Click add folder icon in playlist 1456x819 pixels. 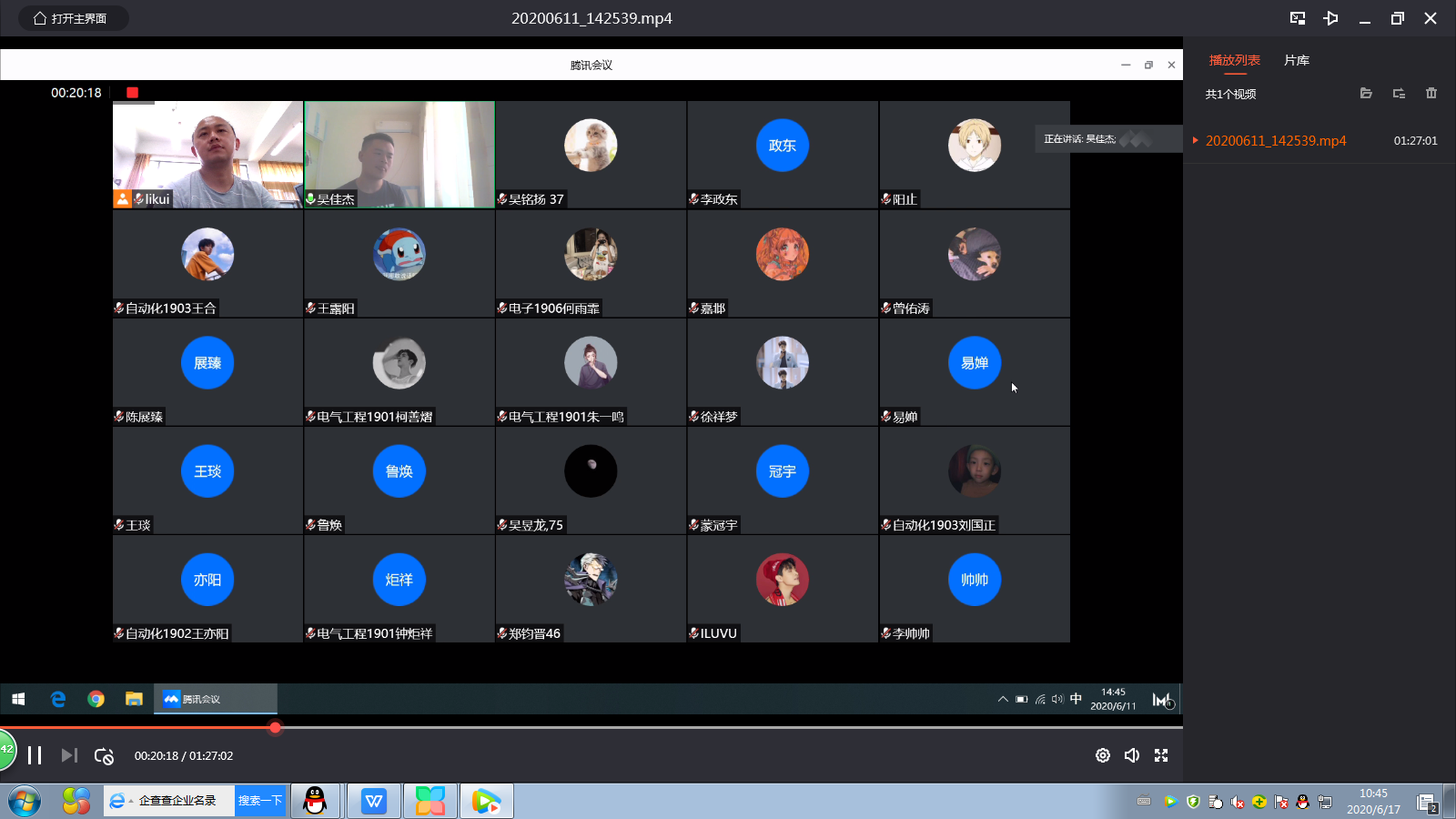click(1399, 93)
